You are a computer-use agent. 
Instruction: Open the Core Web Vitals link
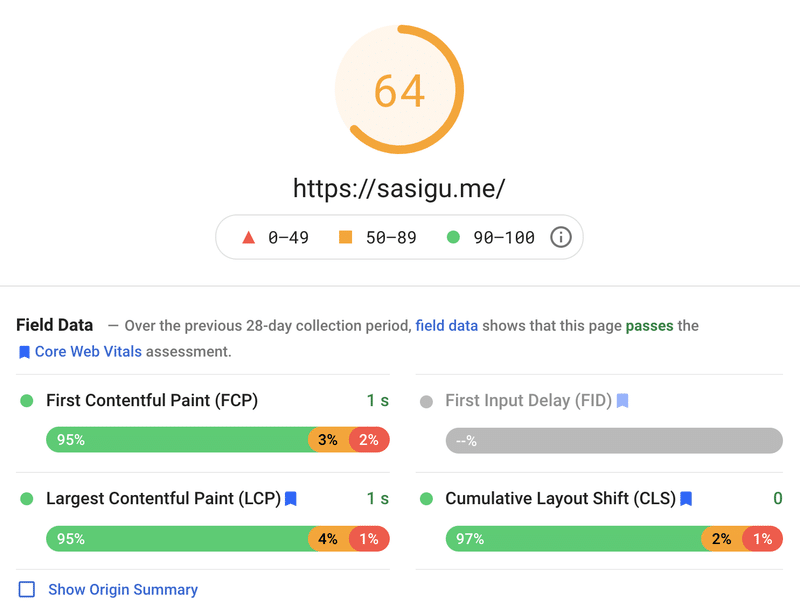(x=88, y=352)
